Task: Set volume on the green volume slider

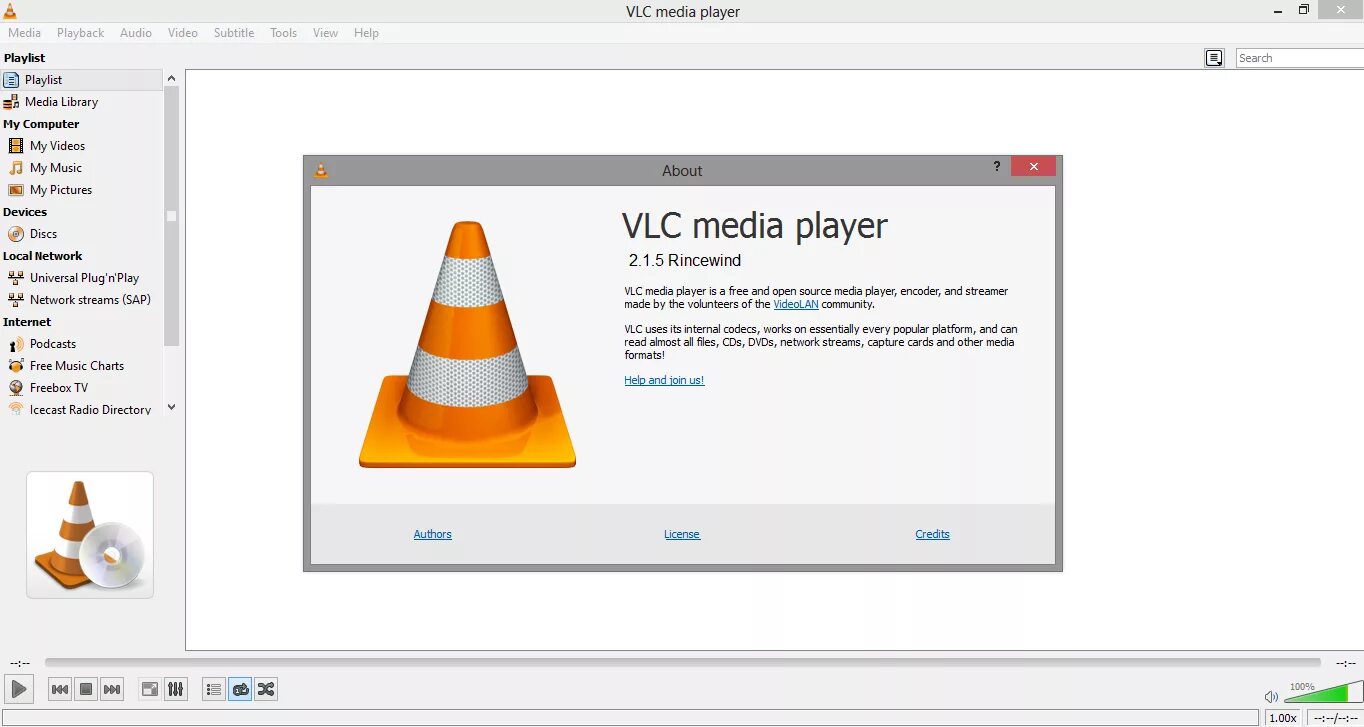Action: point(1323,692)
